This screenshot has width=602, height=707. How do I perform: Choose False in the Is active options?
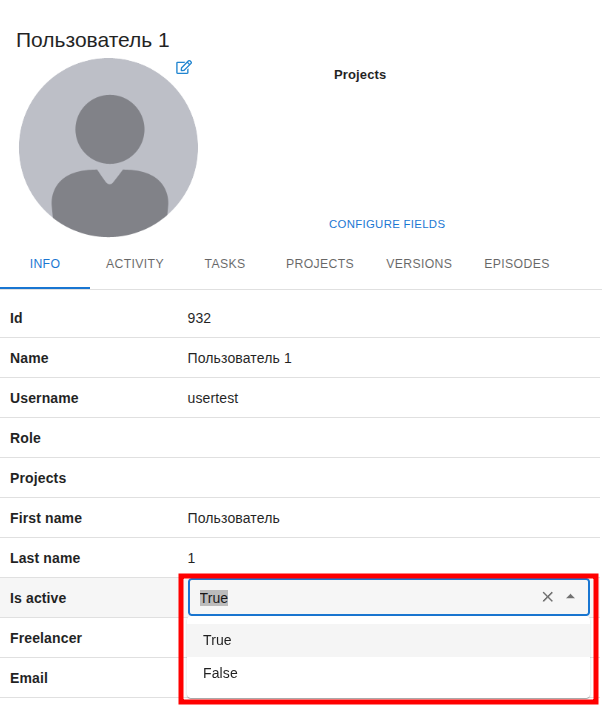[220, 673]
